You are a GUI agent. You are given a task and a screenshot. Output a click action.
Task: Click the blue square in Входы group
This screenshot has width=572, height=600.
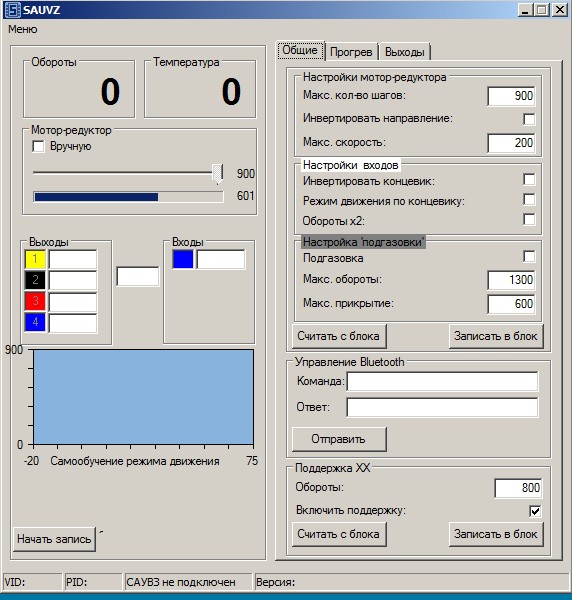point(183,259)
